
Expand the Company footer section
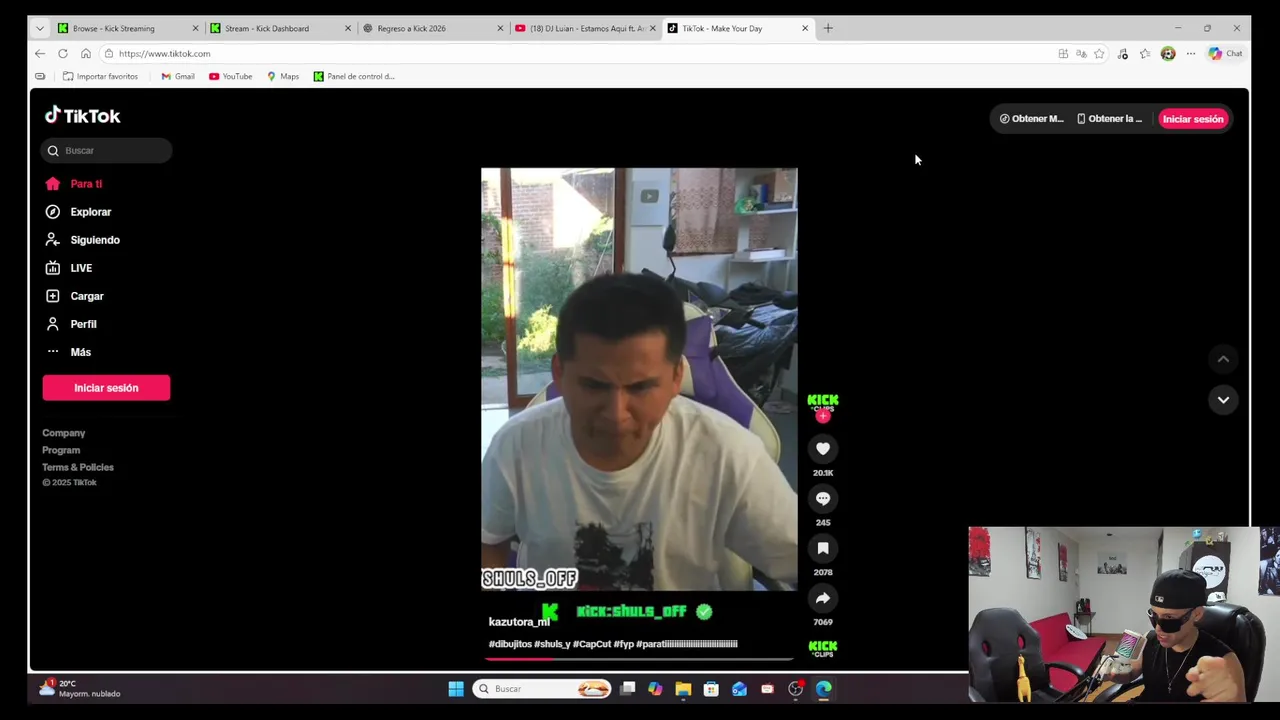pos(63,433)
